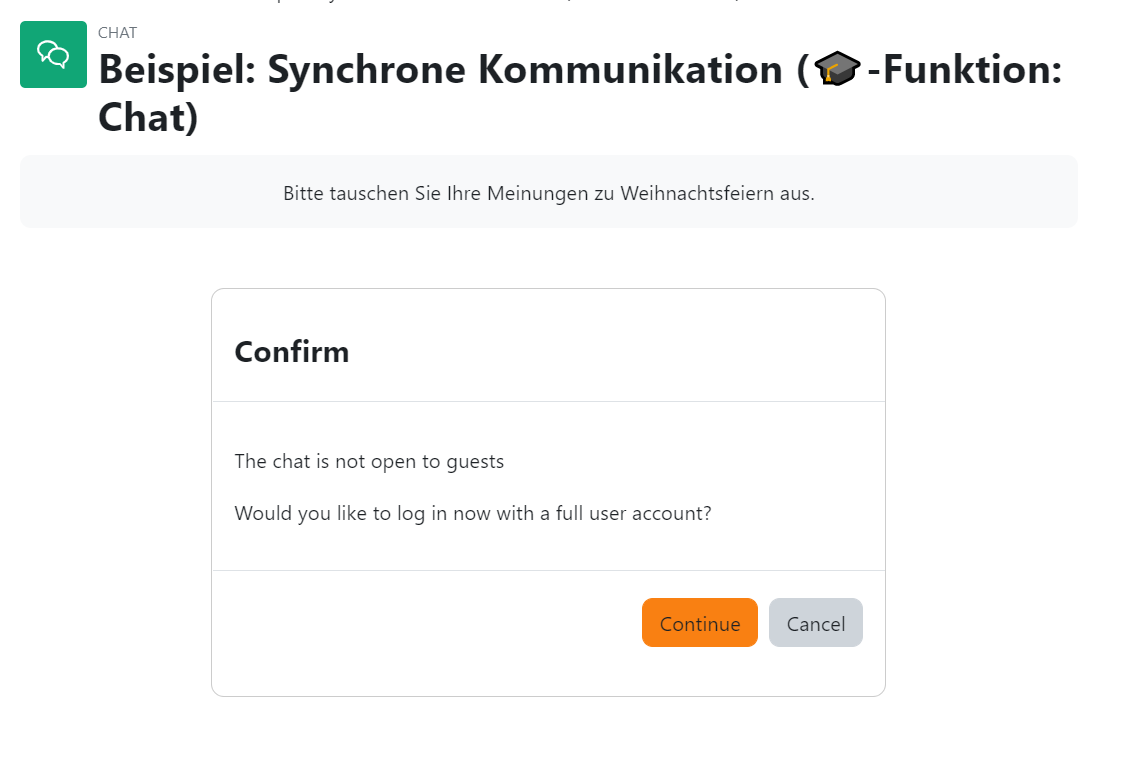Click the word "Beispiel:" in the heading
1144x779 pixels.
(177, 71)
